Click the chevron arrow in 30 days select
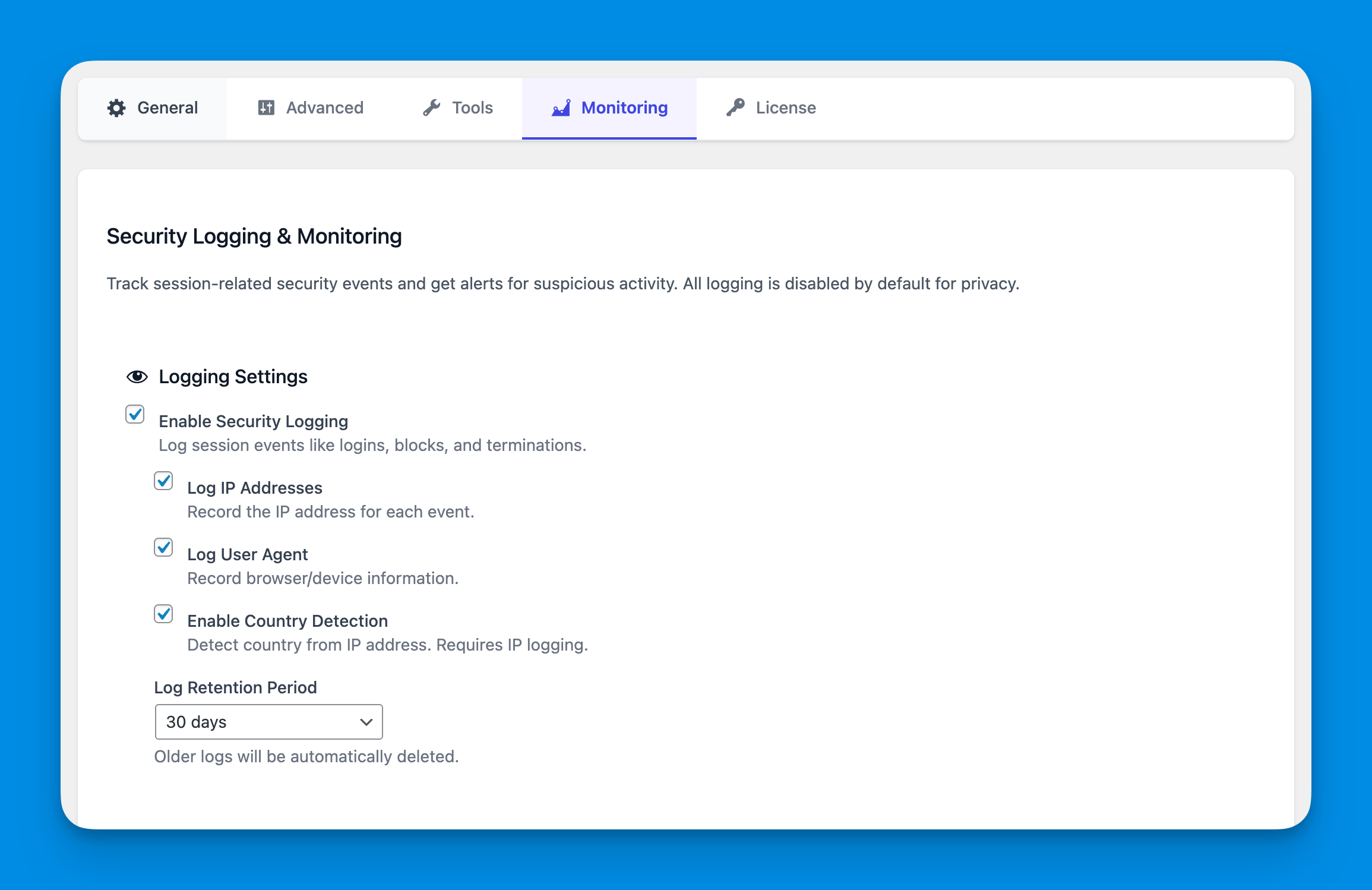The width and height of the screenshot is (1372, 890). click(366, 722)
